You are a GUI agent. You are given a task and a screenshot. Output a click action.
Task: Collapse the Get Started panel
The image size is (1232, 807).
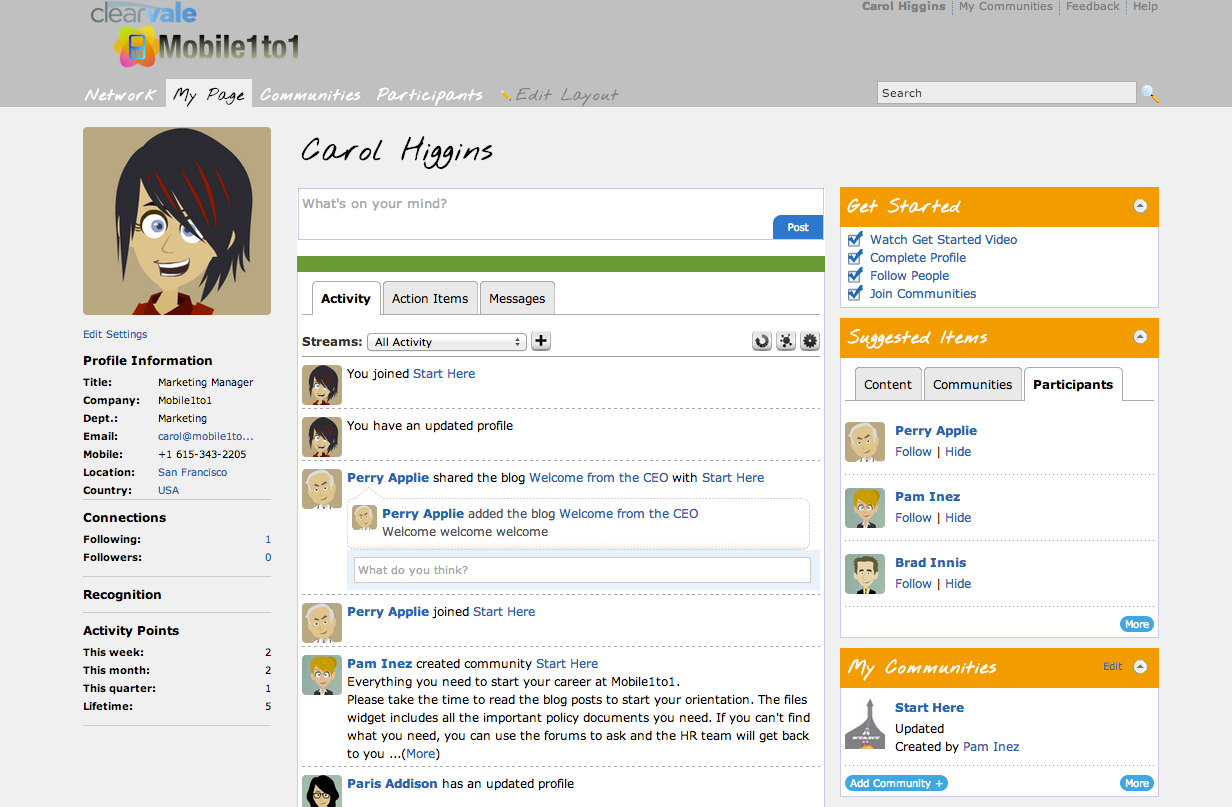(1140, 206)
